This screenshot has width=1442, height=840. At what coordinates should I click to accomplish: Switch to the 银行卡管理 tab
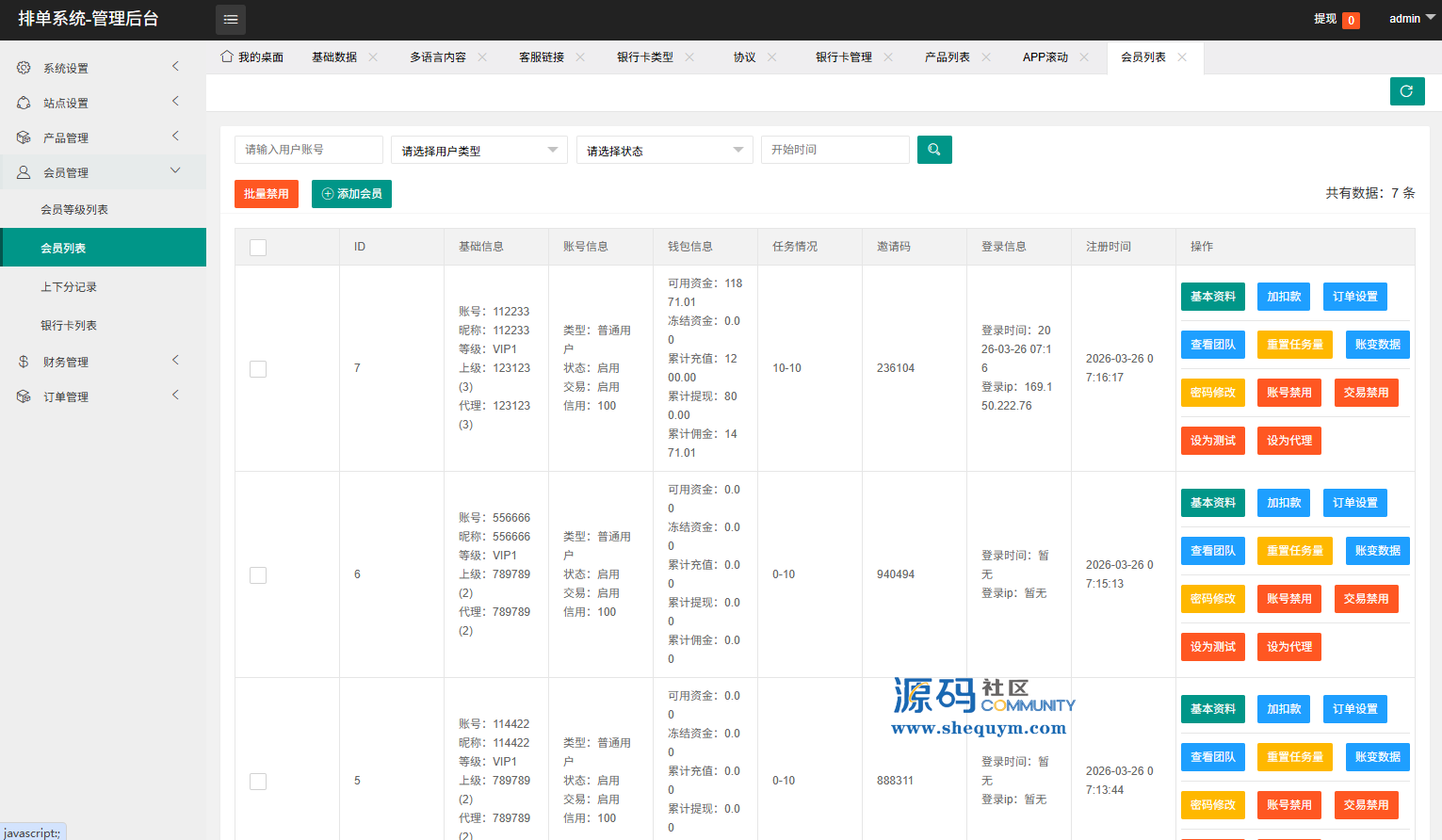pyautogui.click(x=843, y=57)
